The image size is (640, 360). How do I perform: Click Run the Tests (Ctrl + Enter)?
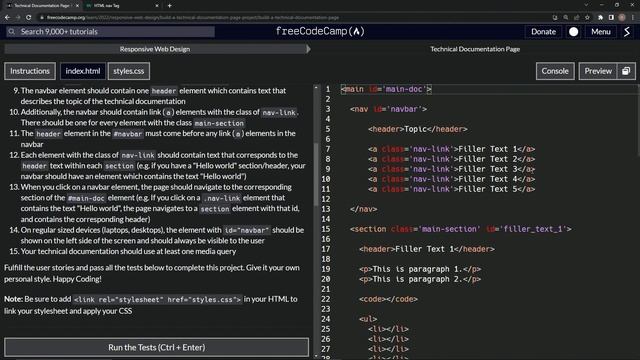(x=157, y=347)
